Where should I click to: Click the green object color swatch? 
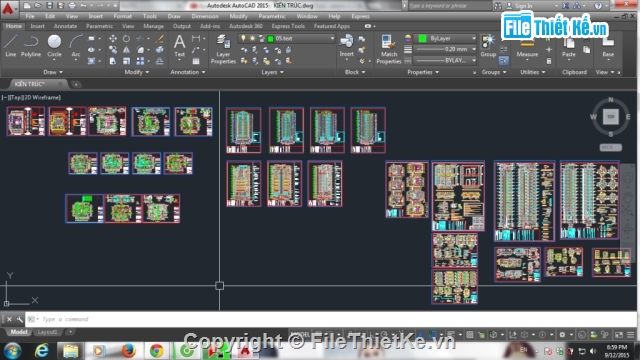[422, 38]
